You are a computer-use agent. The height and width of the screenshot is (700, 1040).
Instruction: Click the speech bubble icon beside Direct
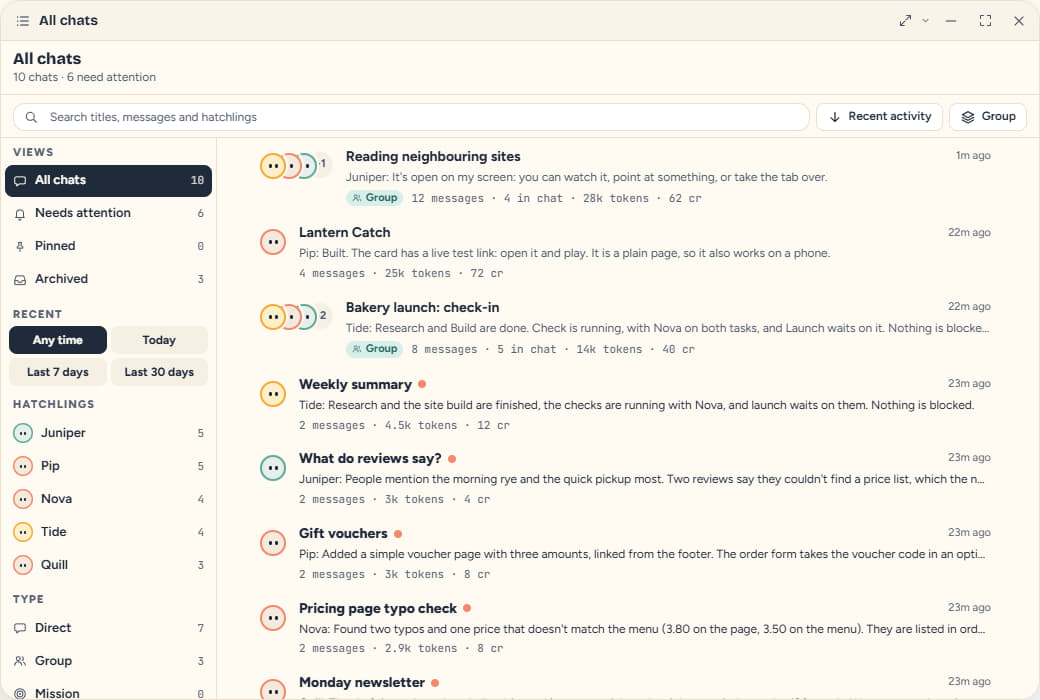20,628
